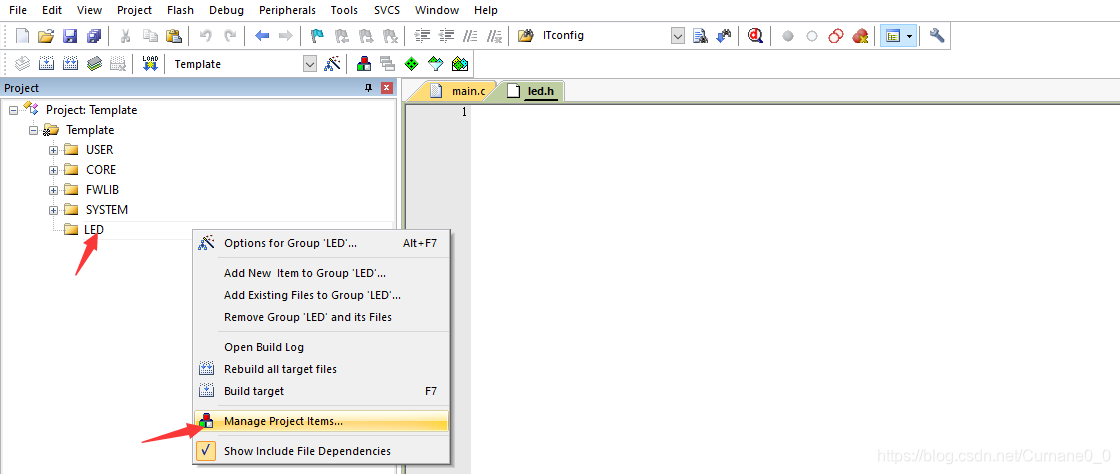Clear all bookmarks icon
This screenshot has width=1120, height=474.
[390, 36]
